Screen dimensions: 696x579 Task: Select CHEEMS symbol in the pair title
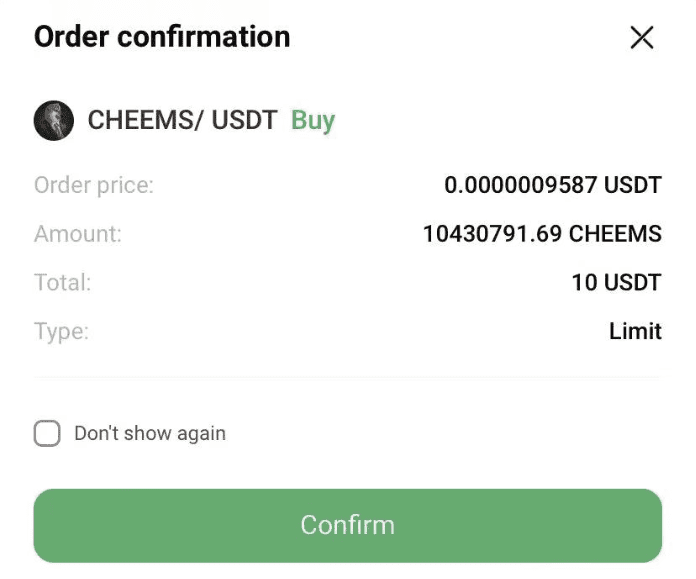click(141, 120)
